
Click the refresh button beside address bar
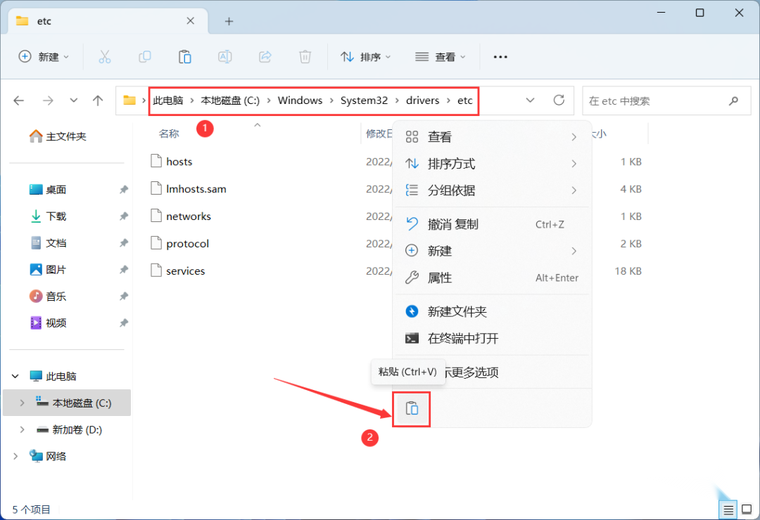[559, 100]
